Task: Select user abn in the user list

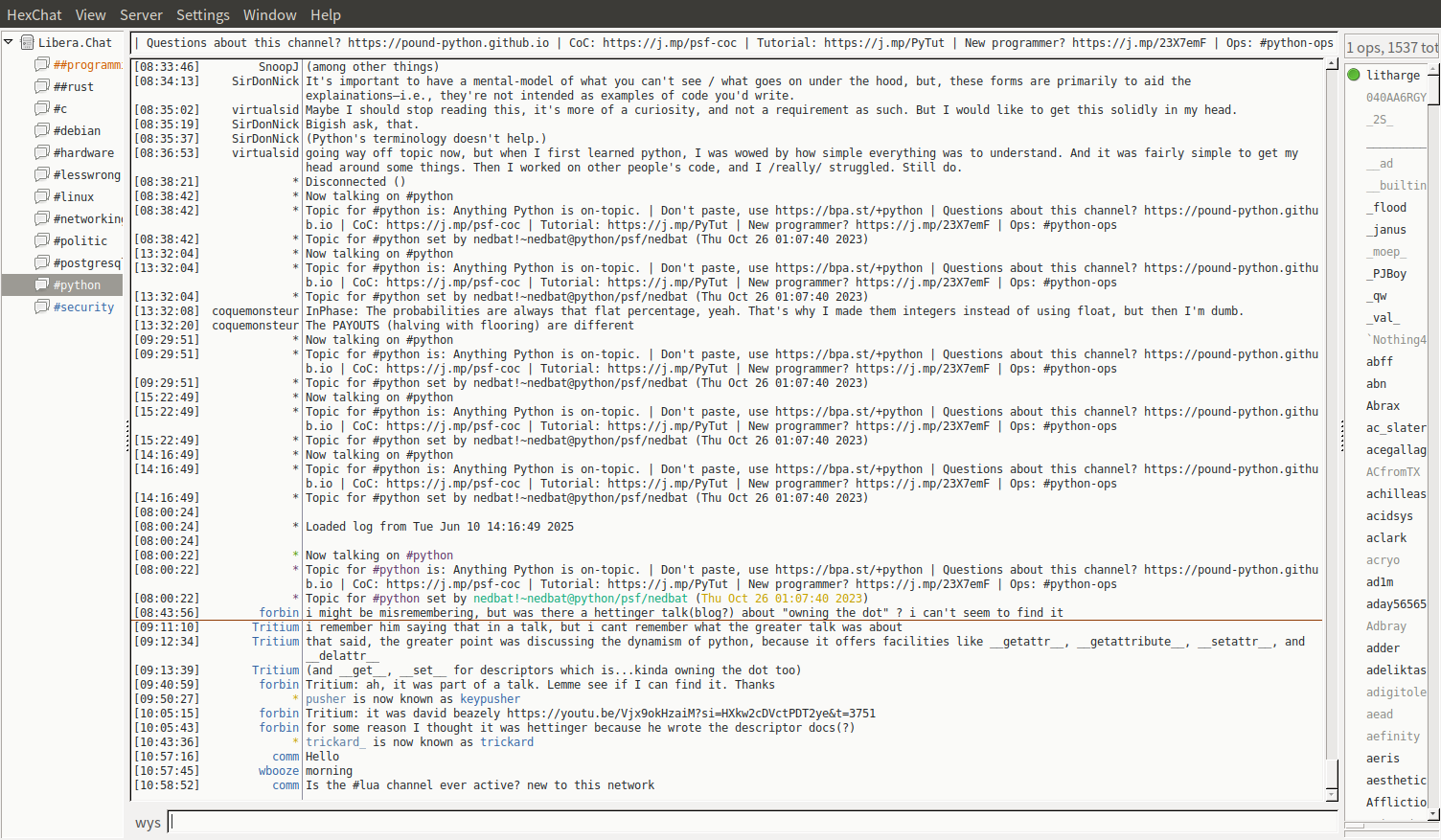Action: pyautogui.click(x=1377, y=383)
